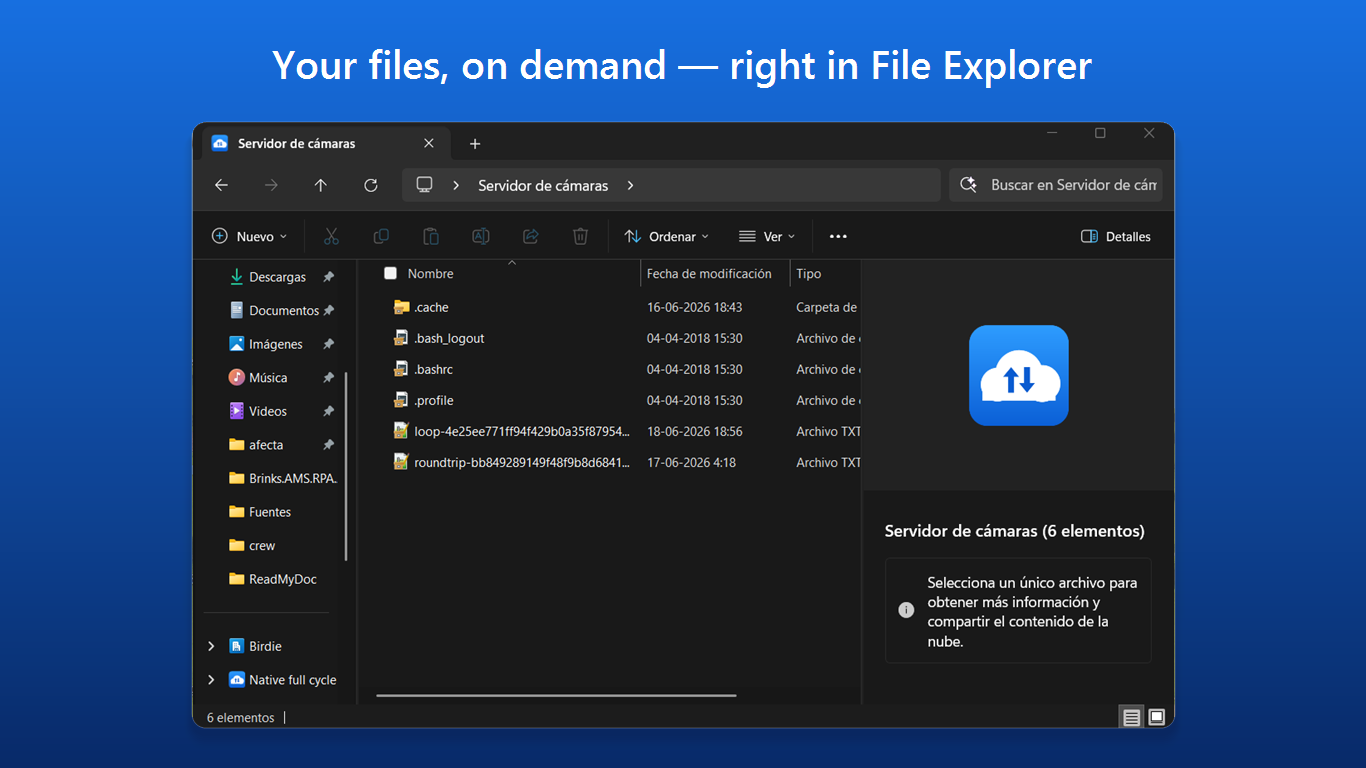Open a new tab with plus button
1366x768 pixels.
475,144
